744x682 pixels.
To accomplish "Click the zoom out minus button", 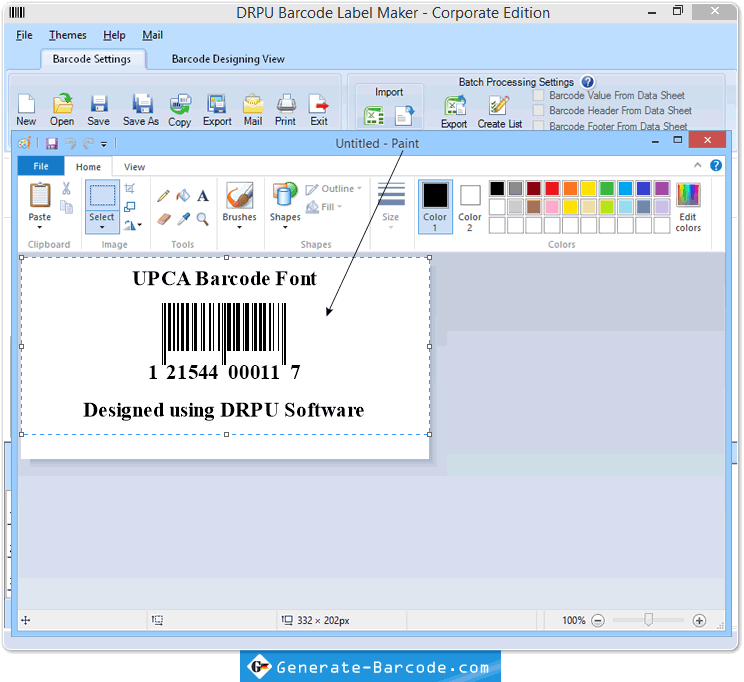I will tap(598, 620).
